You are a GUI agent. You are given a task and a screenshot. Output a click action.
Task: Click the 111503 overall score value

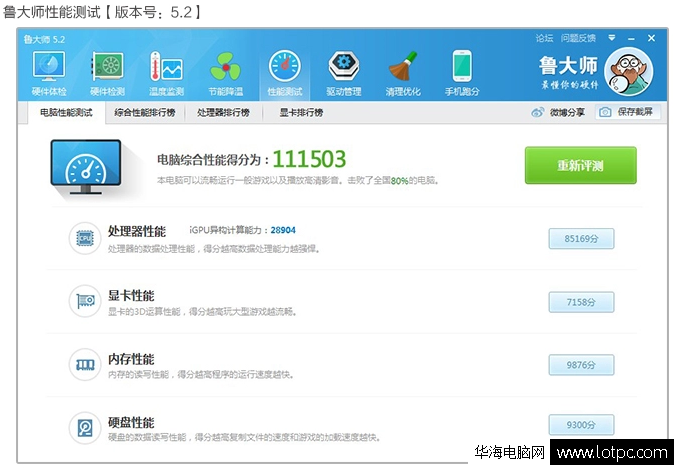[x=309, y=159]
